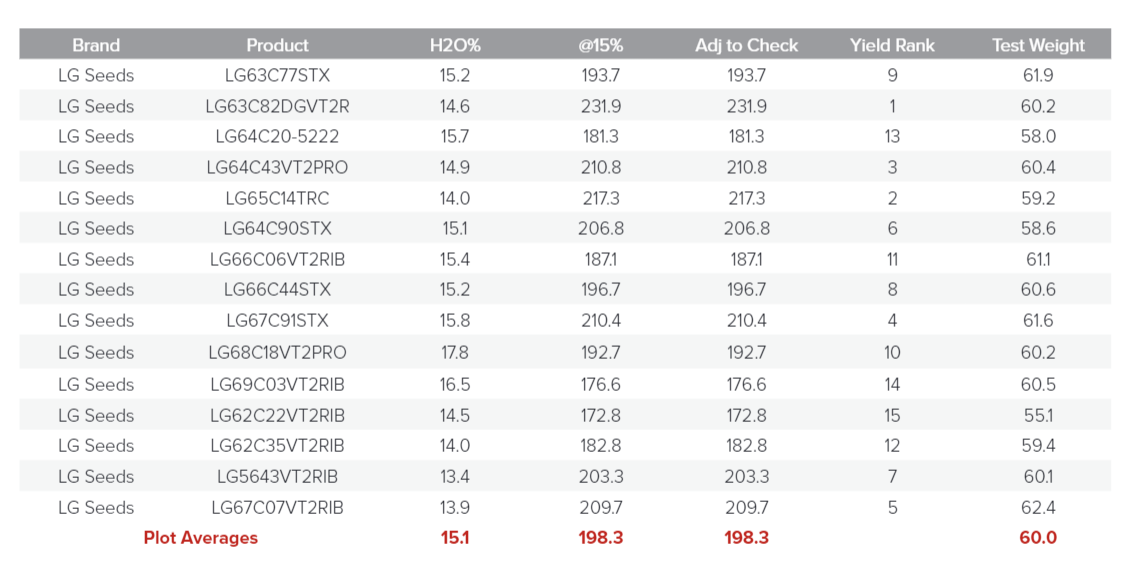Click the Test Weight column header
1143x566 pixels.
(x=1038, y=45)
